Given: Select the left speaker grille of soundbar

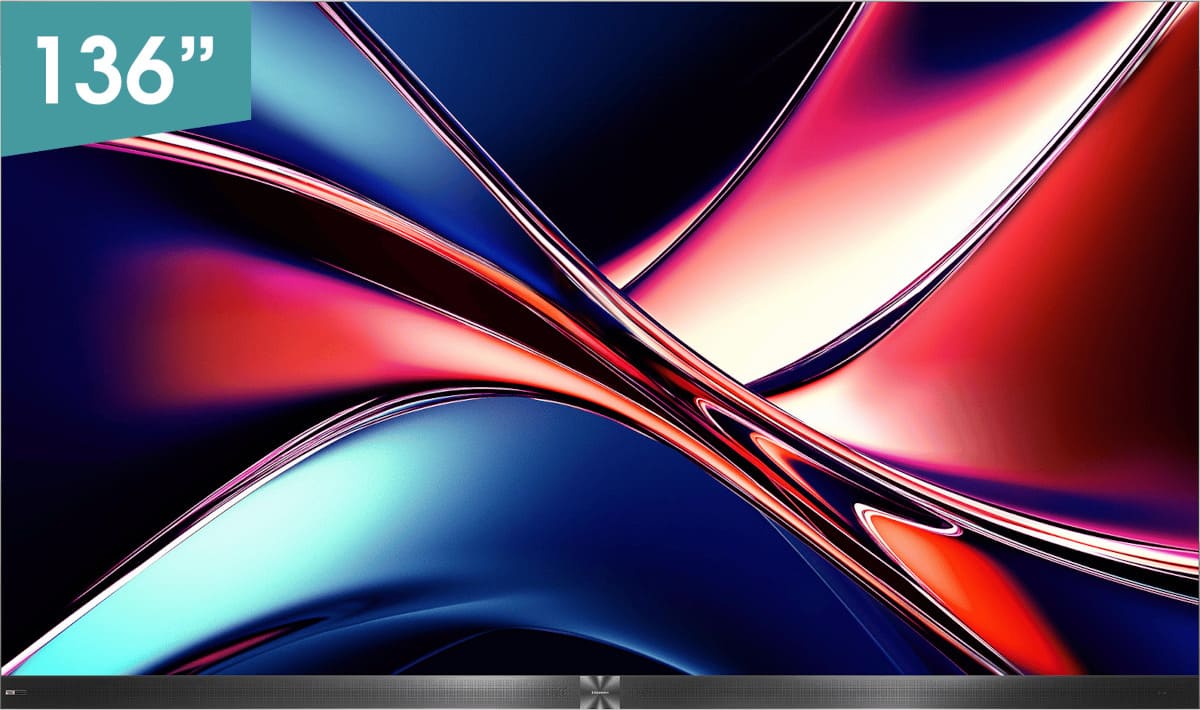Looking at the screenshot, I should [300, 692].
